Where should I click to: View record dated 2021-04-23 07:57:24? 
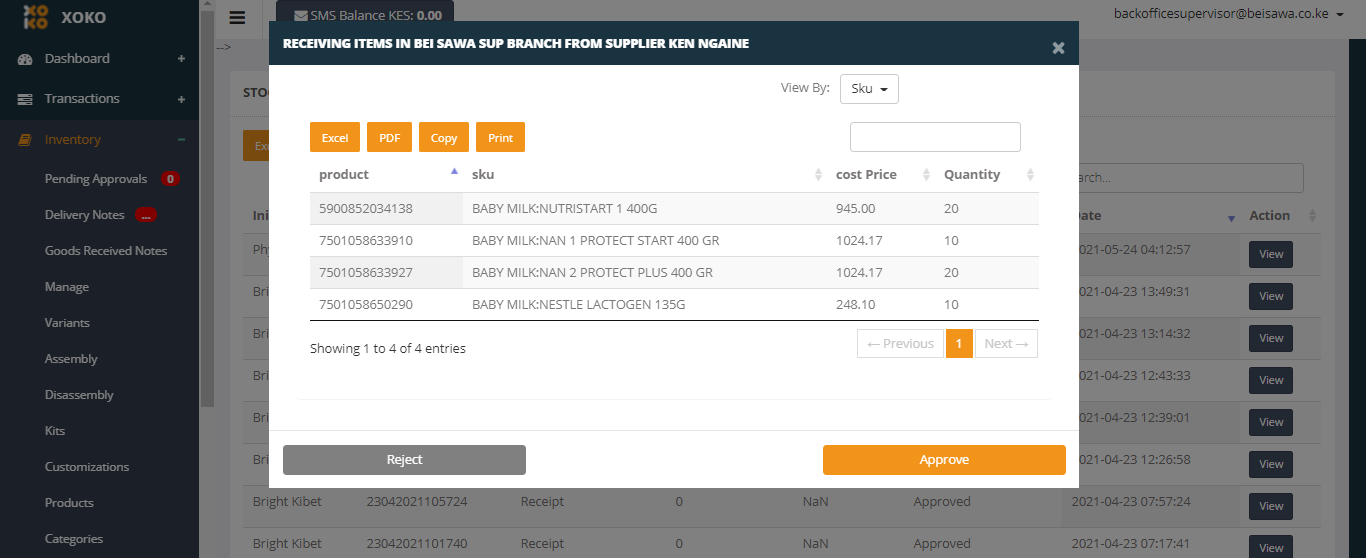click(1271, 507)
